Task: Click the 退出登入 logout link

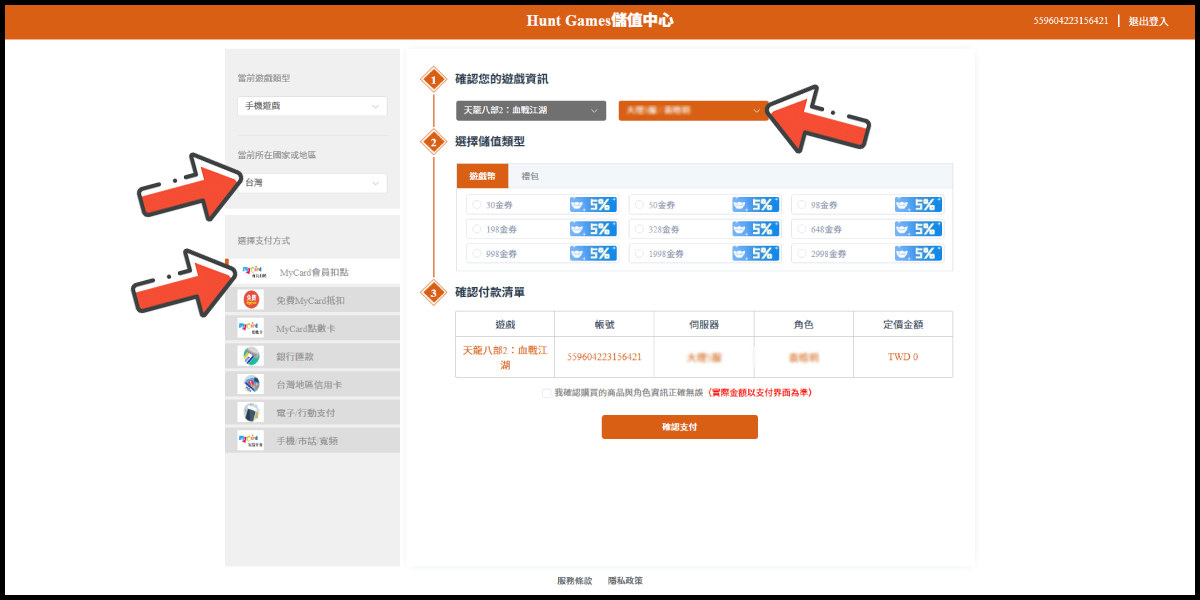Action: [x=1148, y=21]
